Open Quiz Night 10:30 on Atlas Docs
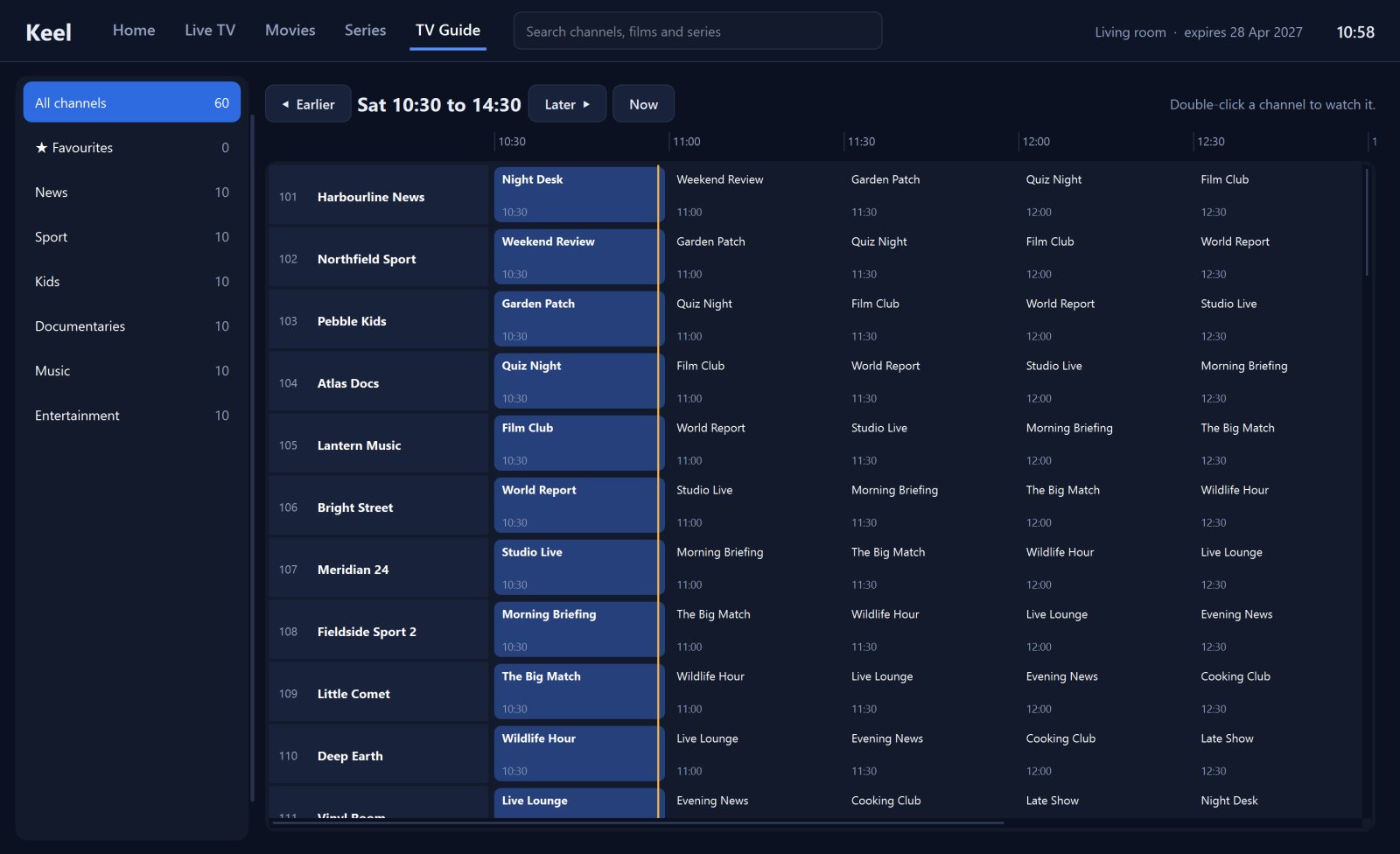Image resolution: width=1400 pixels, height=854 pixels. [x=579, y=381]
